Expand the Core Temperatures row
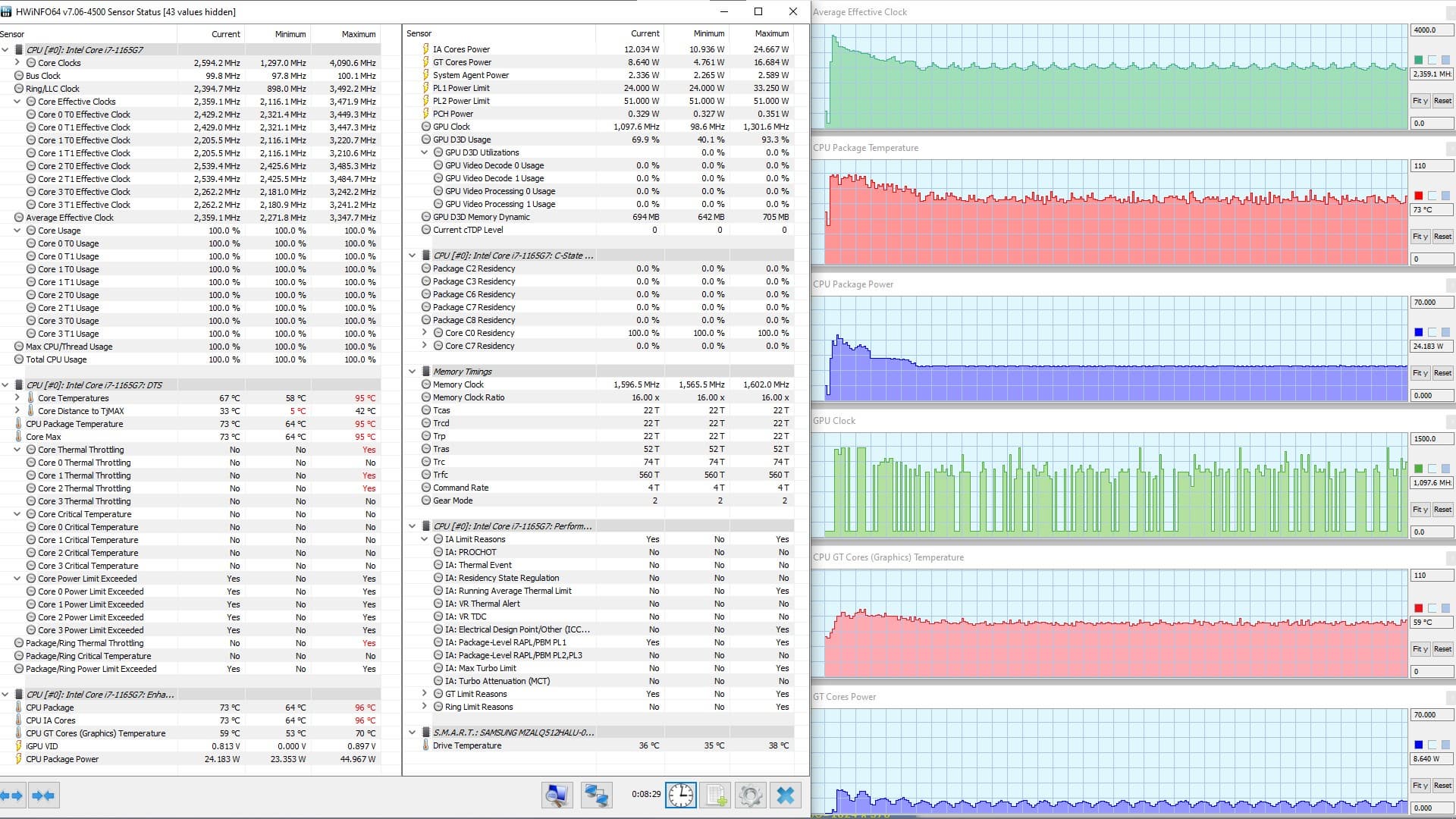Image resolution: width=1456 pixels, height=819 pixels. pyautogui.click(x=17, y=398)
